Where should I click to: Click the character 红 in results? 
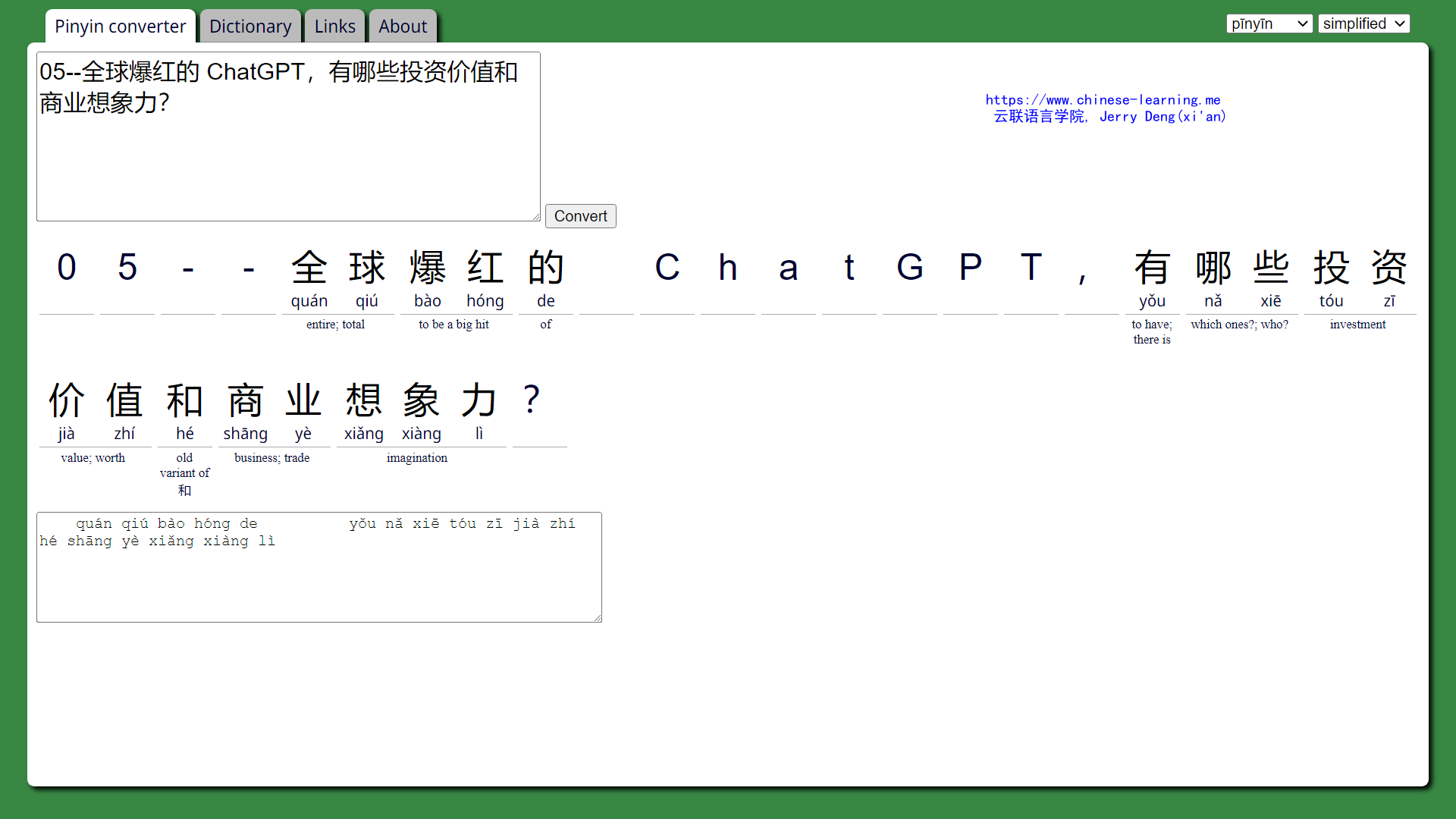click(x=485, y=268)
